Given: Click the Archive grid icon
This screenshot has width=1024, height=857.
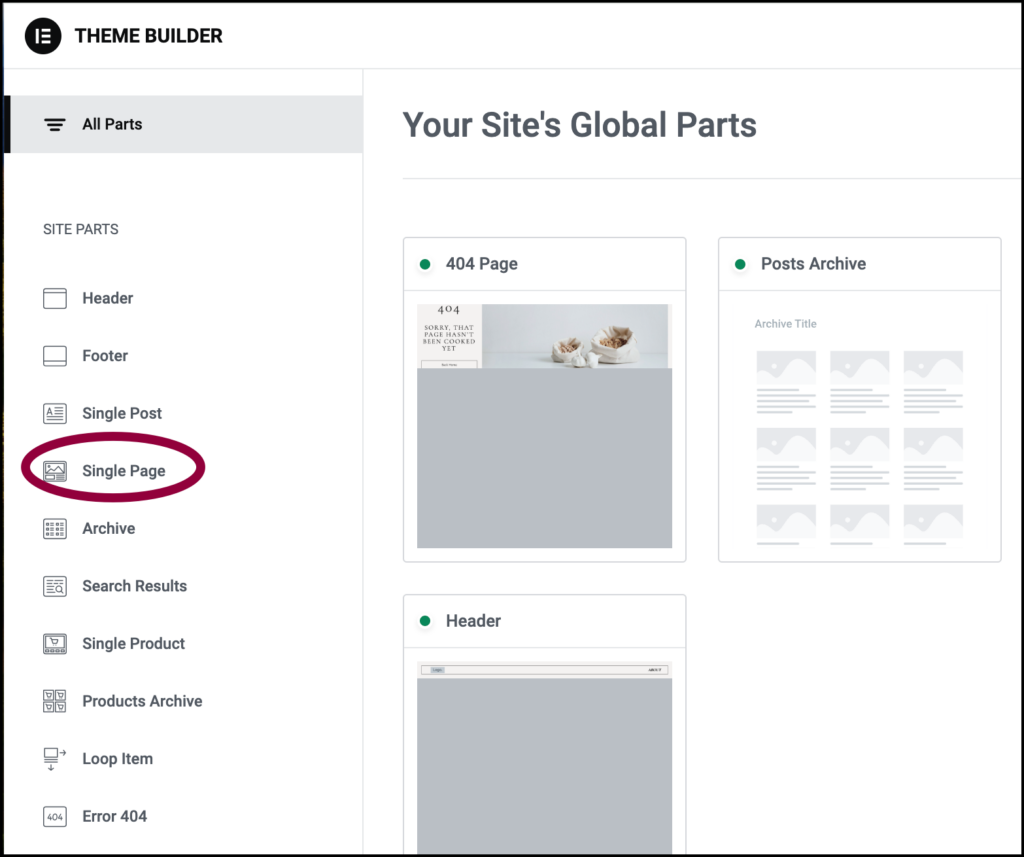Looking at the screenshot, I should (x=54, y=528).
